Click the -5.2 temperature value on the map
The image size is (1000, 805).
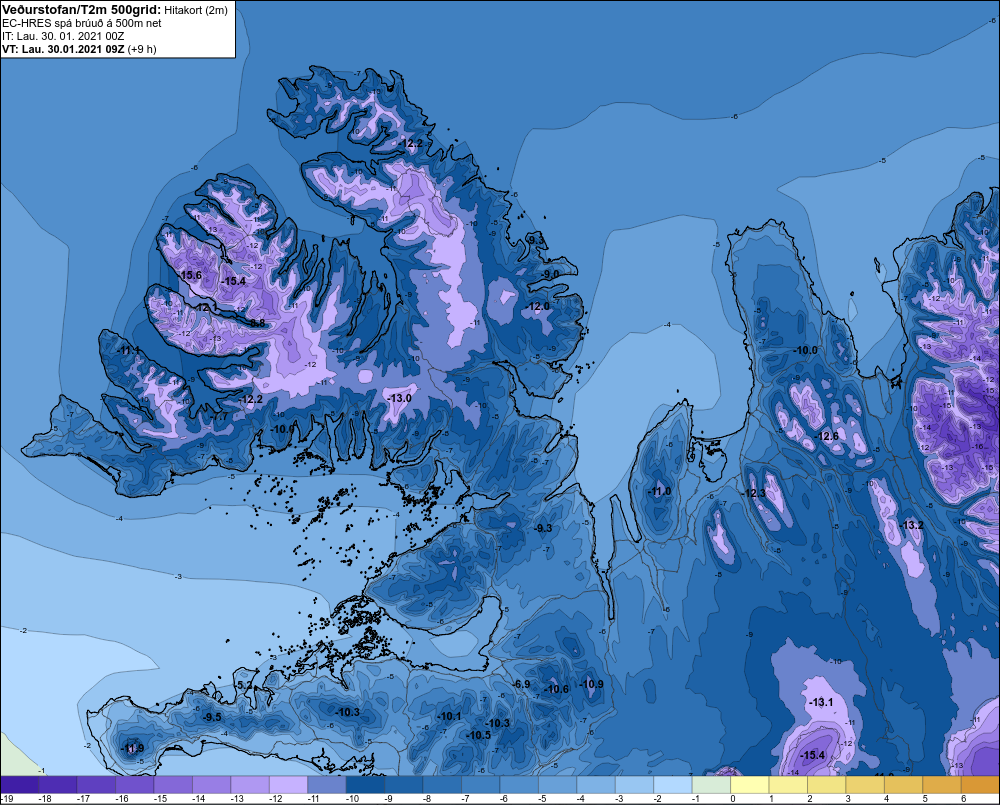tap(244, 685)
